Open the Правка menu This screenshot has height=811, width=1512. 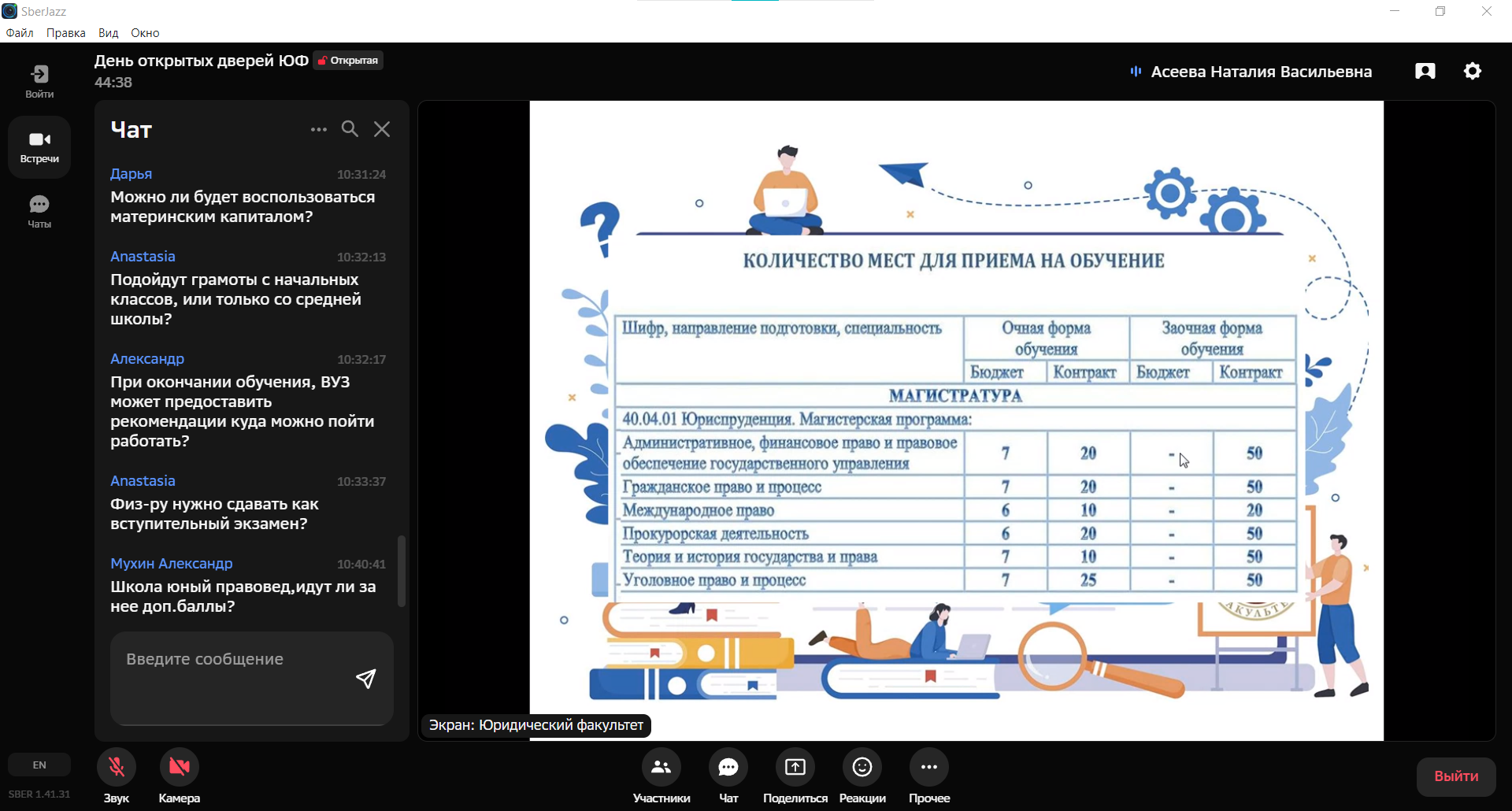[66, 33]
